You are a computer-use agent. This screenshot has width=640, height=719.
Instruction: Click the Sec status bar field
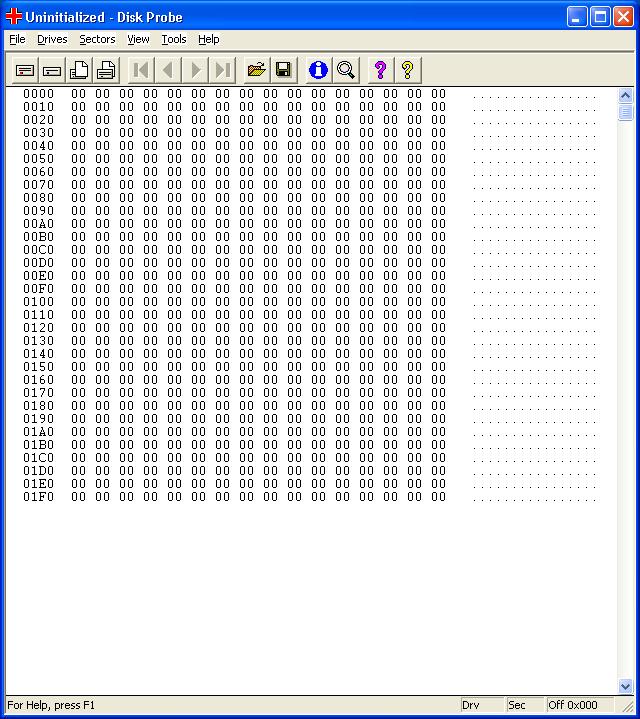(x=525, y=705)
